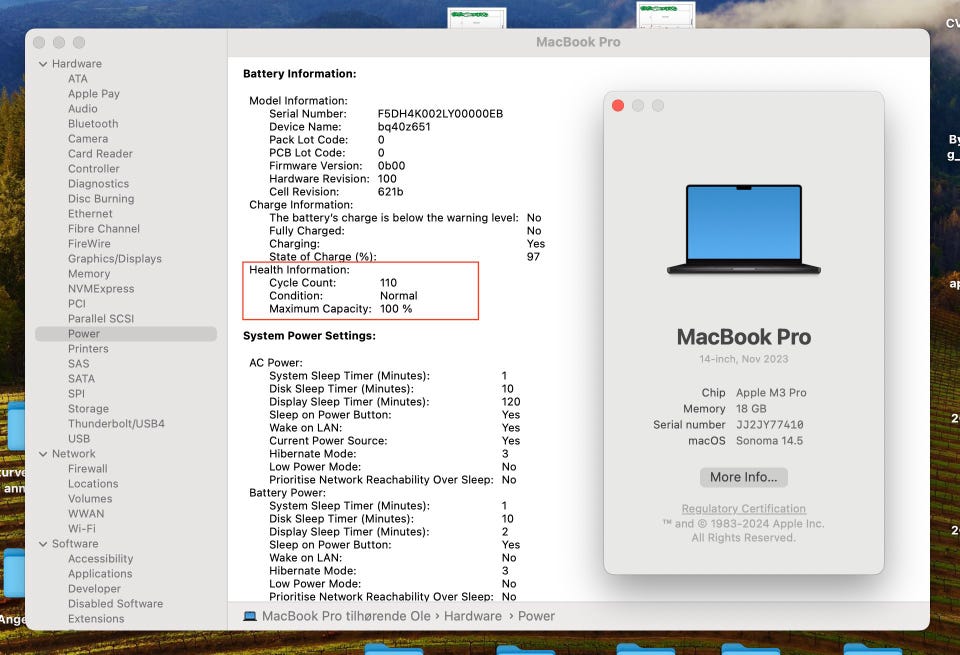Select Bluetooth in the Hardware list
The image size is (960, 655).
[x=93, y=124]
